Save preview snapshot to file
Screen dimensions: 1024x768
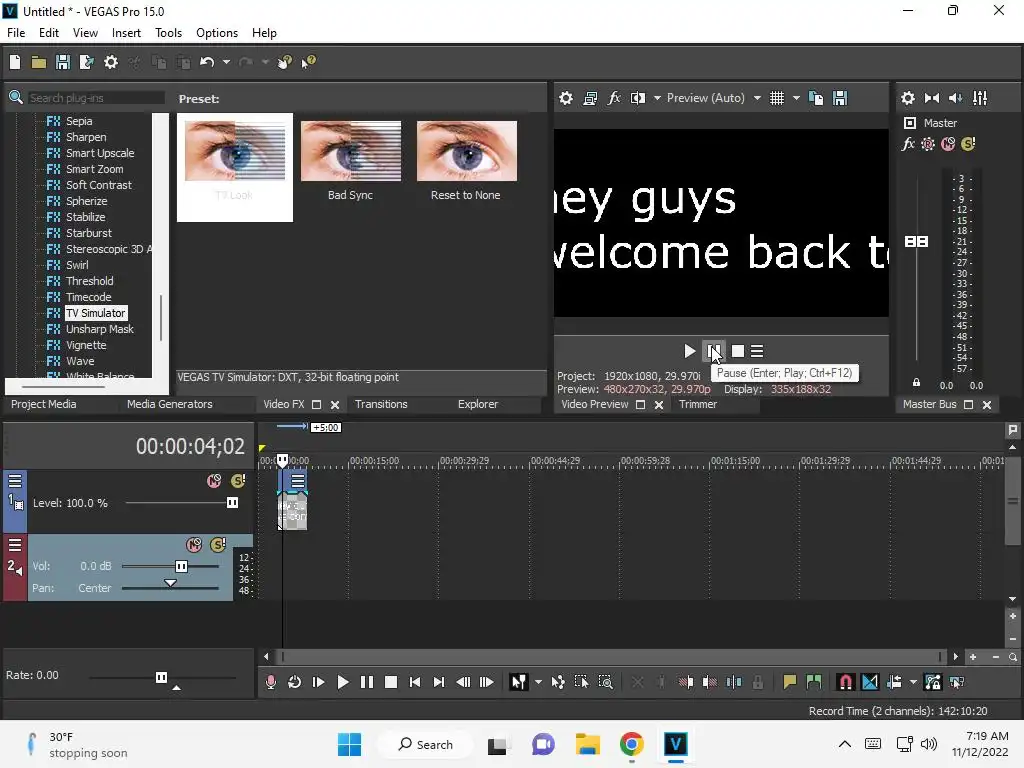pyautogui.click(x=840, y=98)
